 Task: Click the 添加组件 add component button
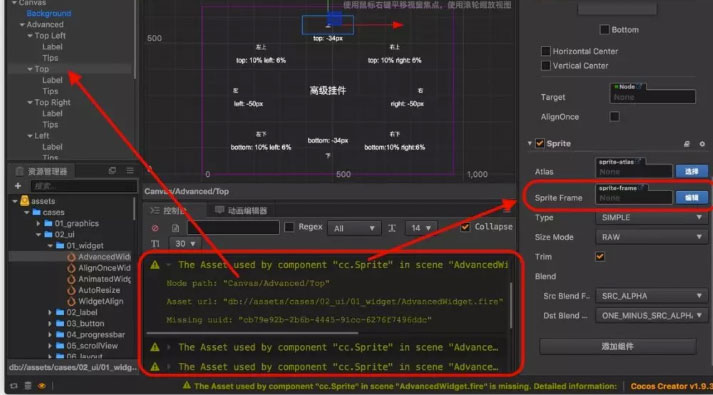tap(618, 346)
